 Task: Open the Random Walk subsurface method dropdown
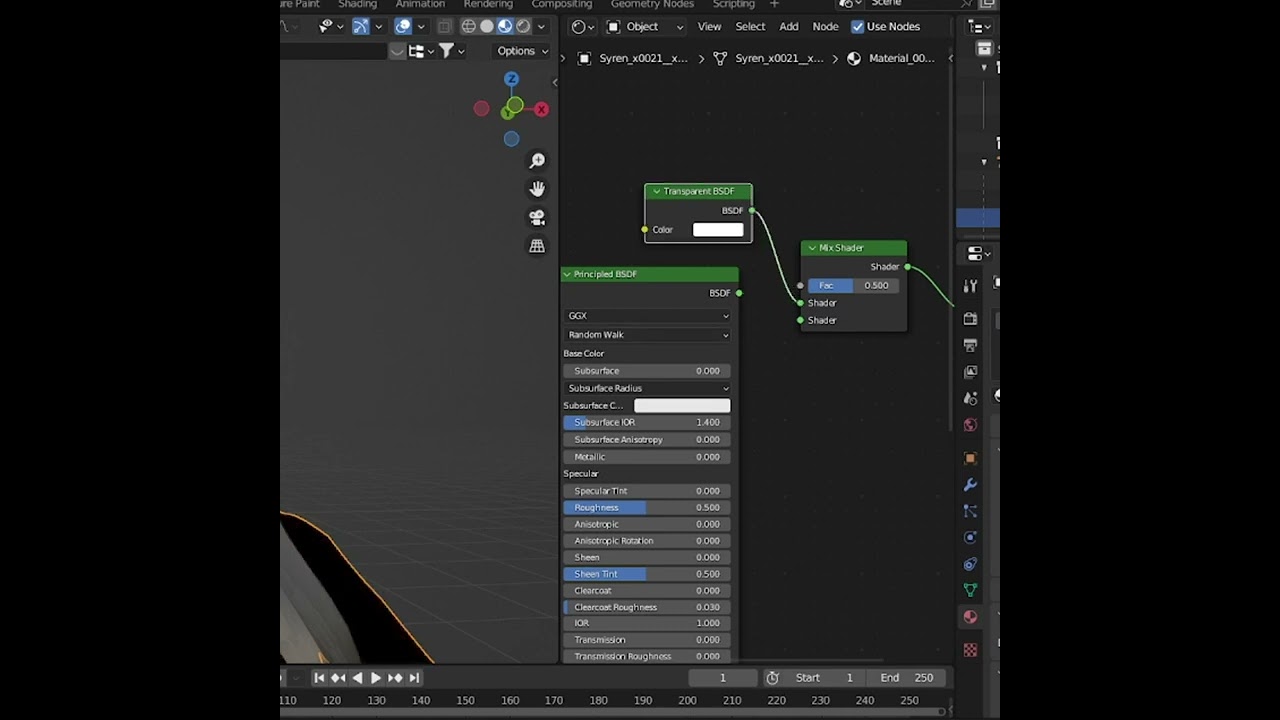coord(646,334)
